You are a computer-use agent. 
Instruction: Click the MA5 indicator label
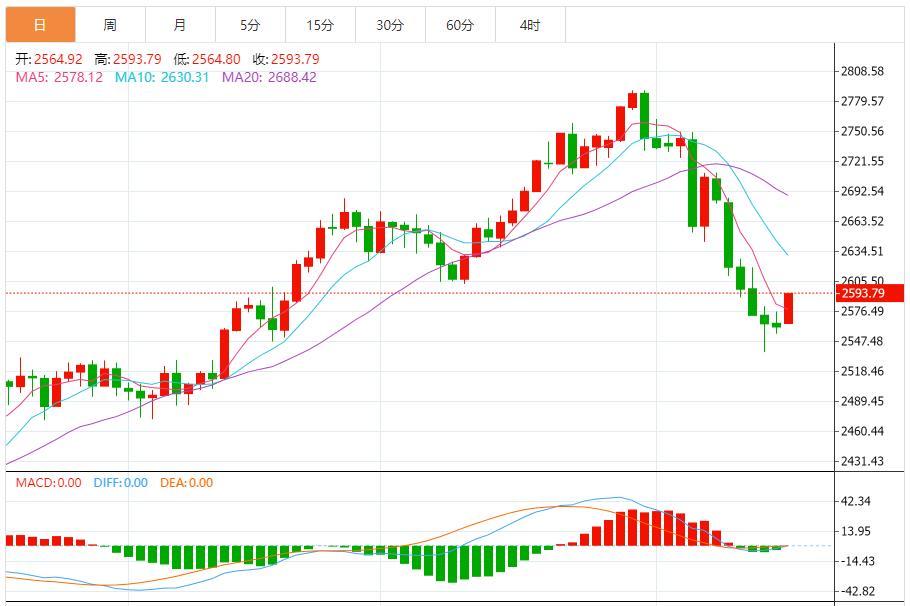click(x=59, y=77)
